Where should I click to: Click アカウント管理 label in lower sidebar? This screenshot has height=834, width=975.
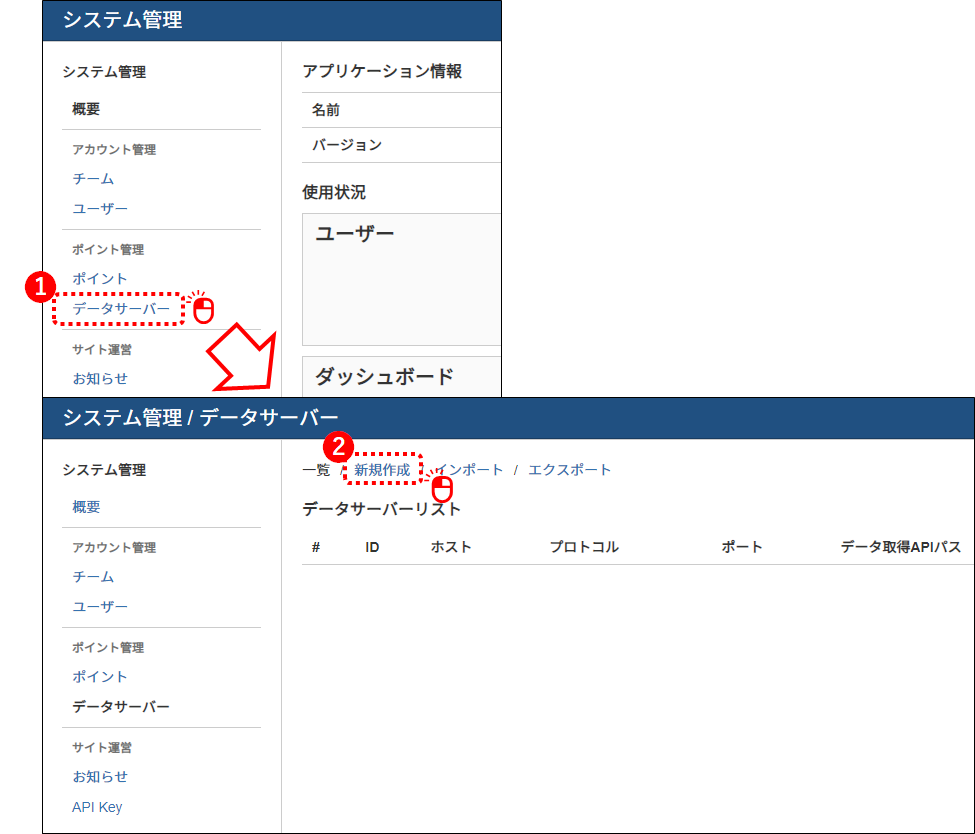(x=114, y=547)
